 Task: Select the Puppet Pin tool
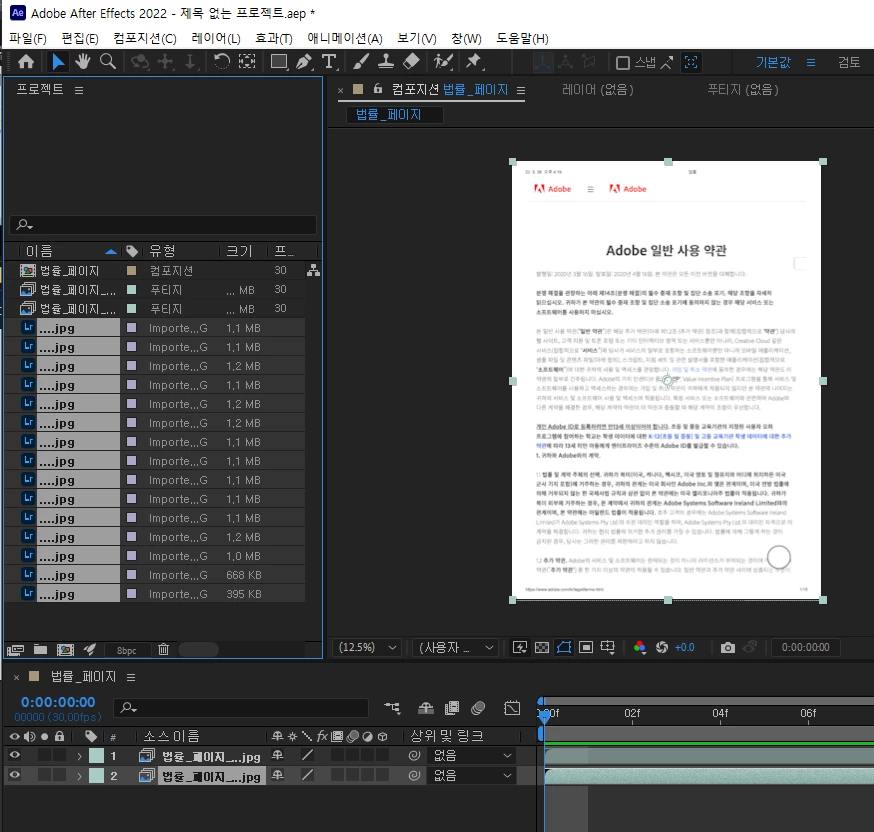474,61
